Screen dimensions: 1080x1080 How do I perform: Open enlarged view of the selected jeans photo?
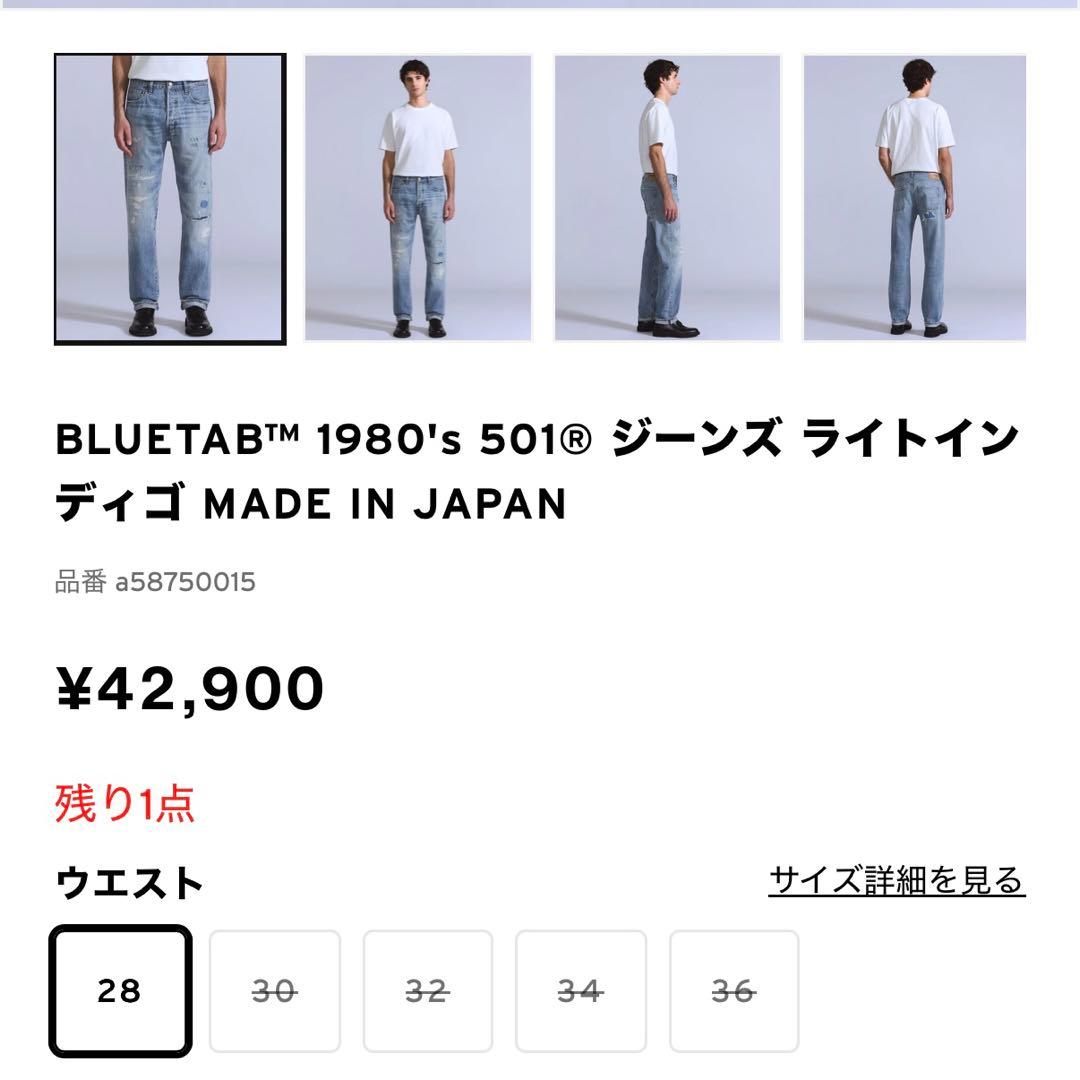pyautogui.click(x=170, y=196)
